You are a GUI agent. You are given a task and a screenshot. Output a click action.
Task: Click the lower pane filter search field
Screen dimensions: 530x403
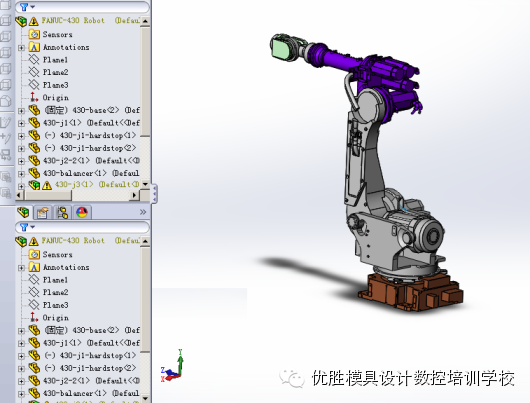click(x=82, y=227)
